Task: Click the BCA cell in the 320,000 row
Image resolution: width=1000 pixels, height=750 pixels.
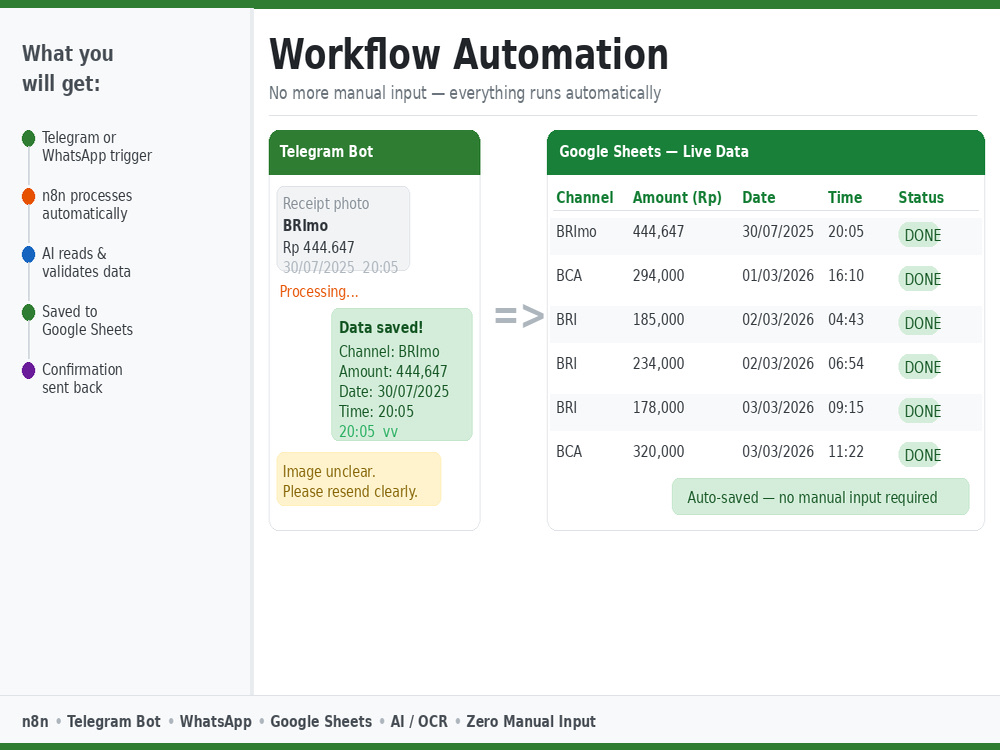Action: tap(569, 452)
